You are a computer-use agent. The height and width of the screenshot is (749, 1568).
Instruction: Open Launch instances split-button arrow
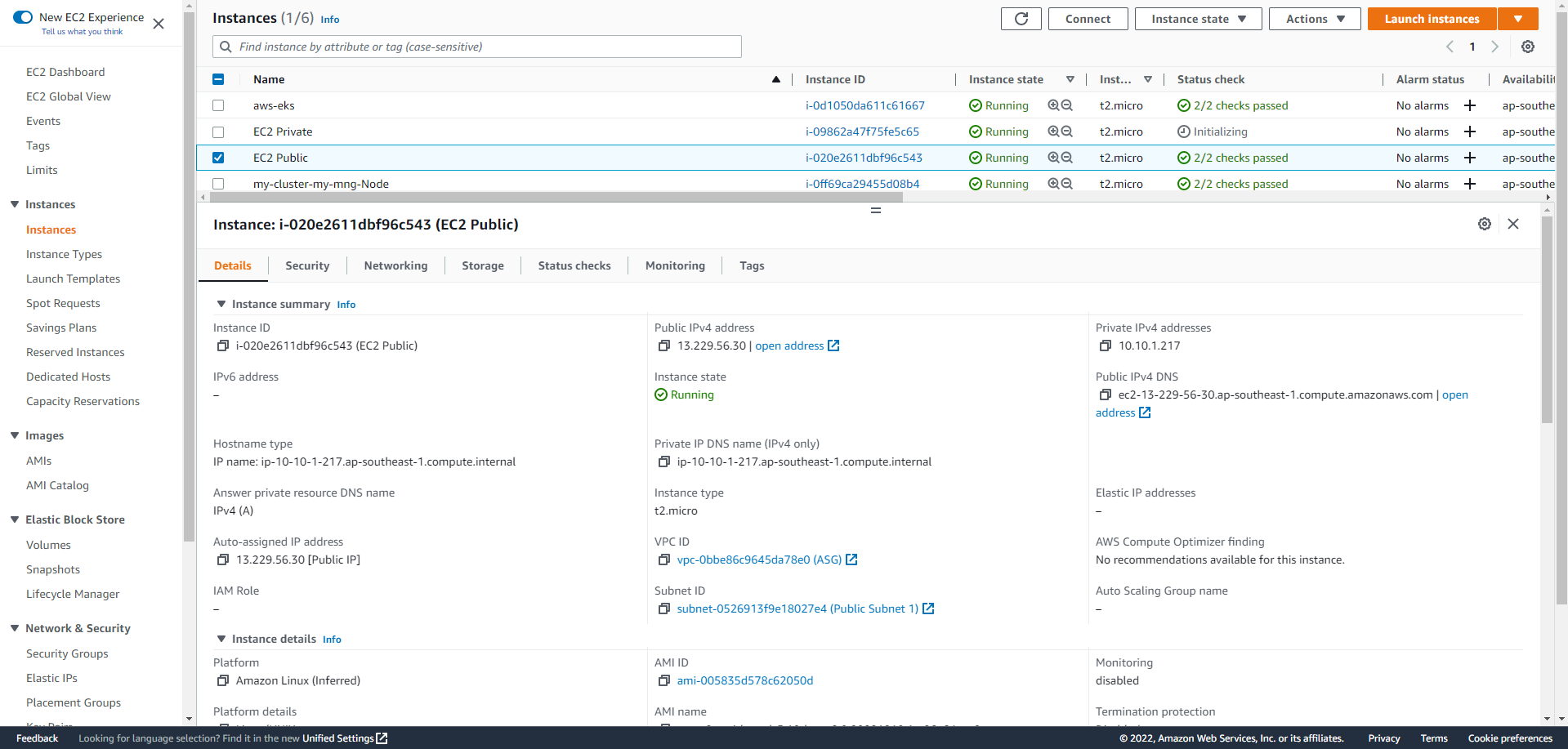tap(1517, 19)
